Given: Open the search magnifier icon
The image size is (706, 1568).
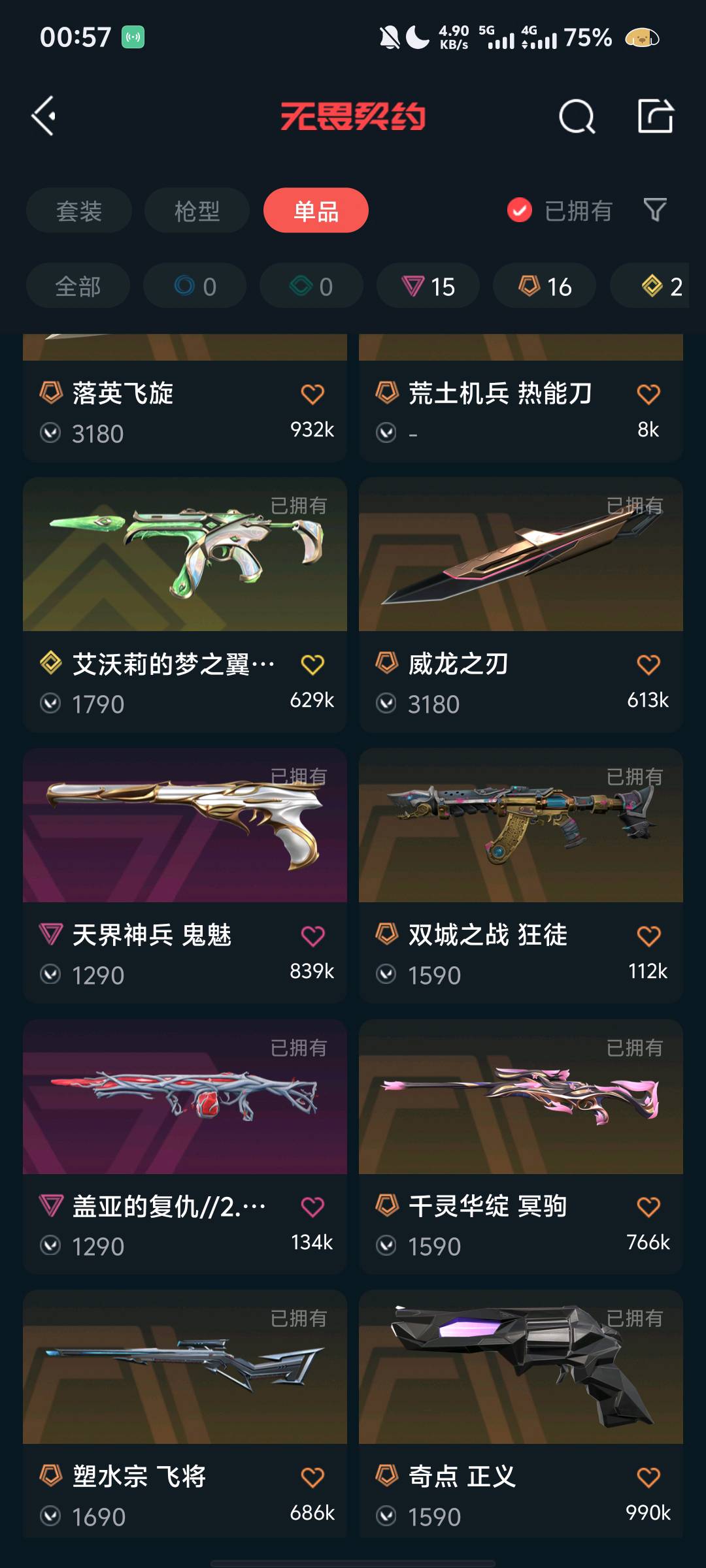Looking at the screenshot, I should click(577, 117).
